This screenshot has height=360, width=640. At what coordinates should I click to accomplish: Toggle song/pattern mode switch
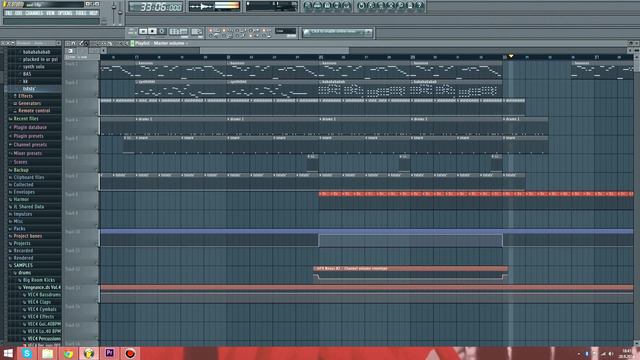(x=132, y=31)
